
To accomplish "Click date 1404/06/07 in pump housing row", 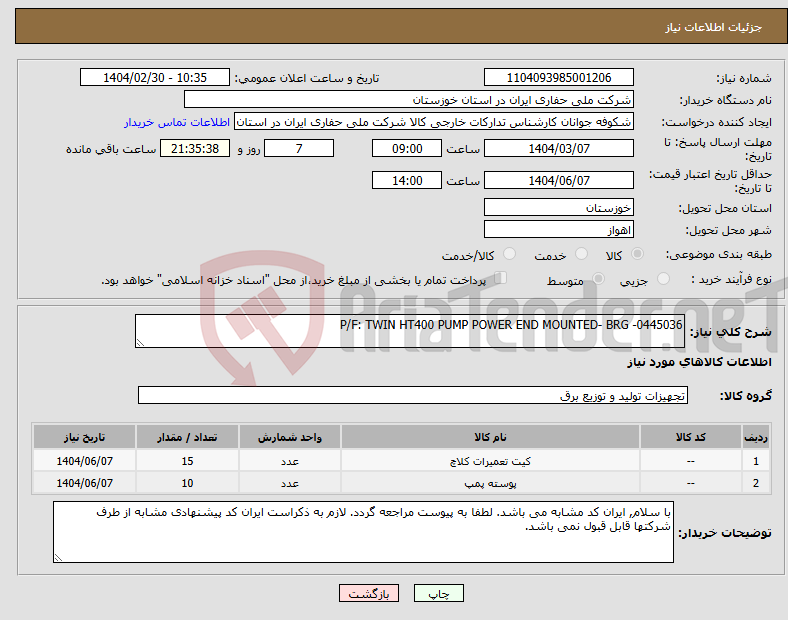I will [x=84, y=483].
